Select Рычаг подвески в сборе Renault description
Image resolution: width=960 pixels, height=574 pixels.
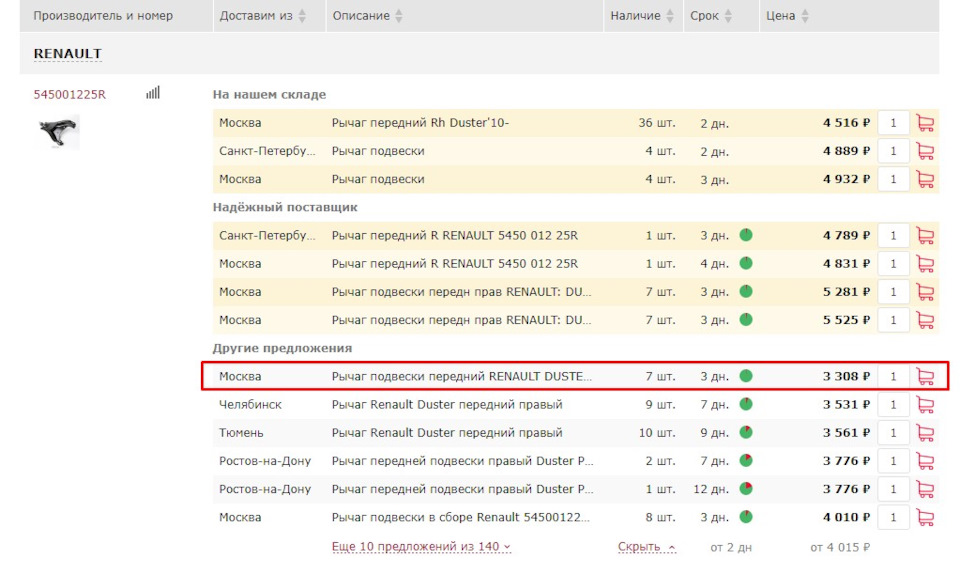click(x=461, y=517)
